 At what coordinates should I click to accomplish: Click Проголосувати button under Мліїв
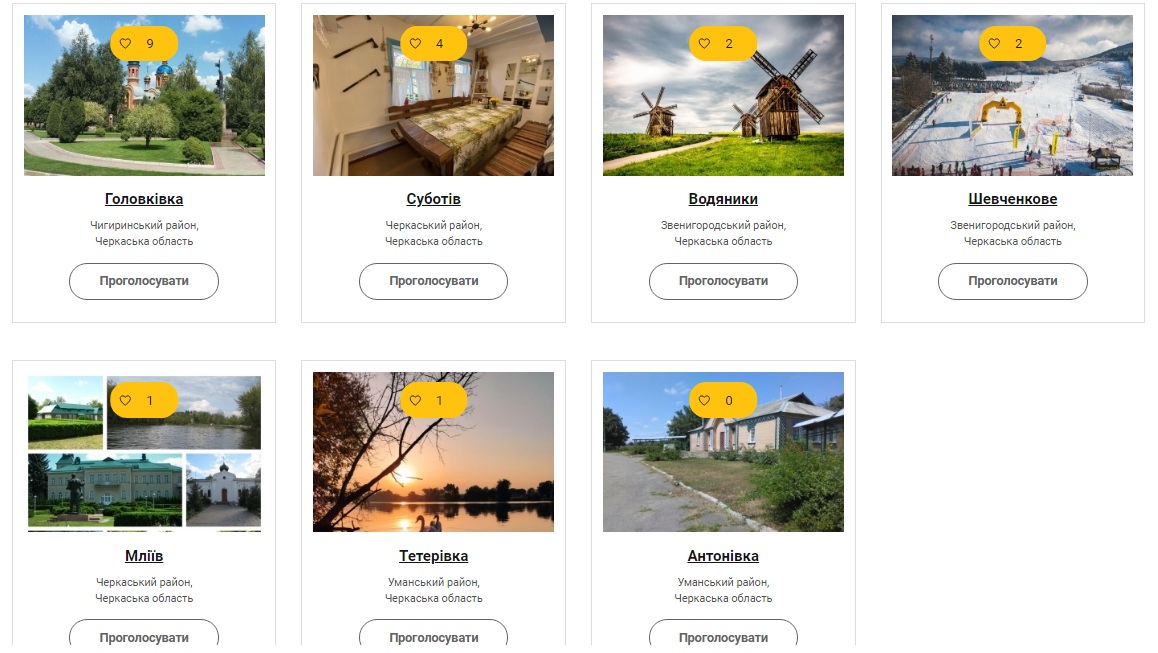144,635
